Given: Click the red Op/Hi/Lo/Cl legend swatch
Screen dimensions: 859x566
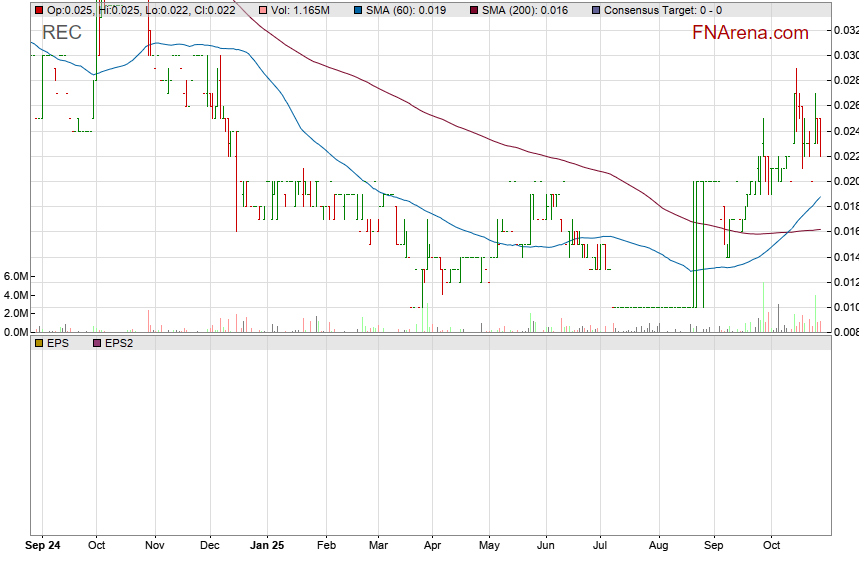Looking at the screenshot, I should coord(39,10).
